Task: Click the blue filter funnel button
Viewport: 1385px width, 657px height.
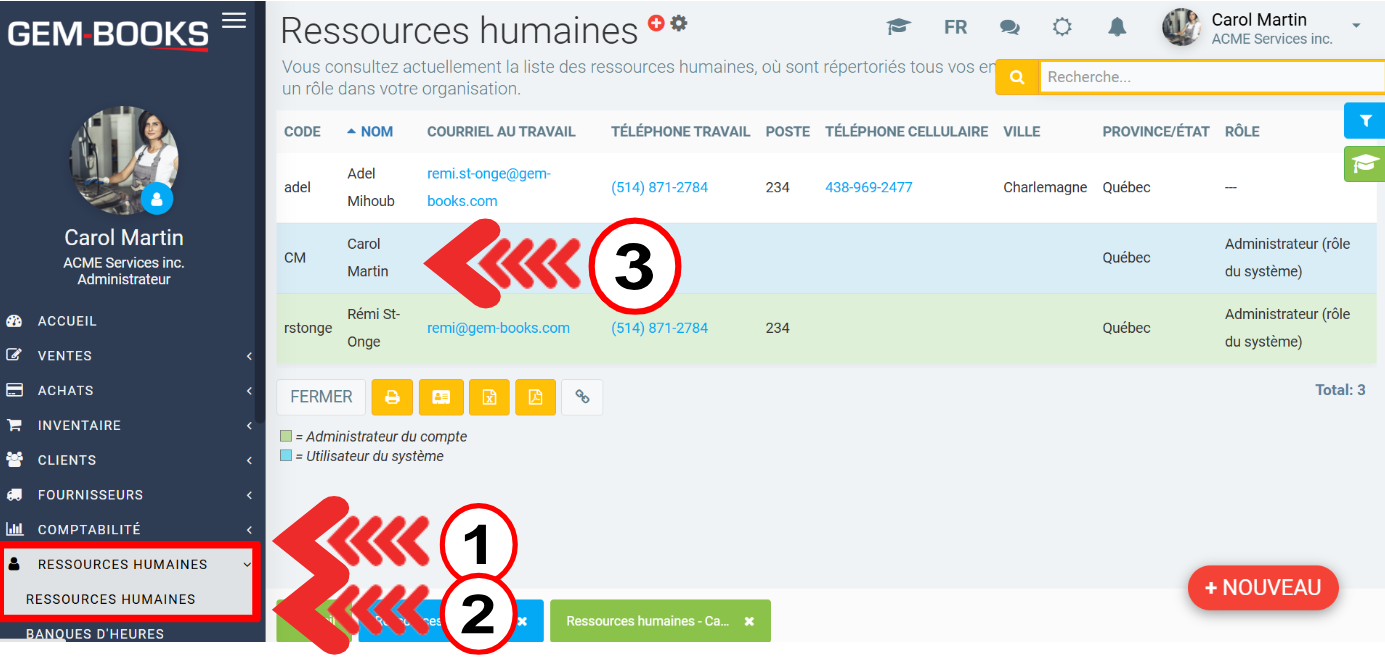Action: coord(1365,120)
